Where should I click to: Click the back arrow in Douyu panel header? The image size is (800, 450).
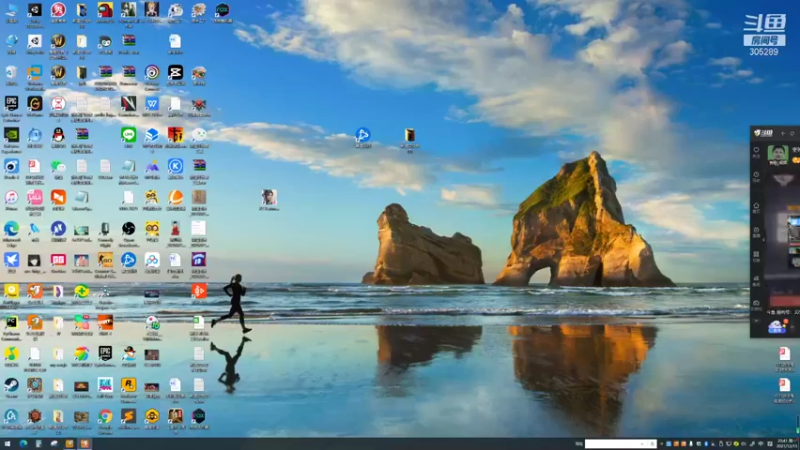[783, 133]
